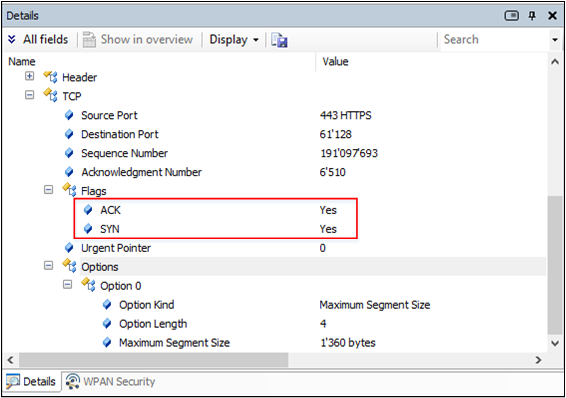Open the Search dropdown arrow
This screenshot has width=566, height=398.
tap(555, 40)
